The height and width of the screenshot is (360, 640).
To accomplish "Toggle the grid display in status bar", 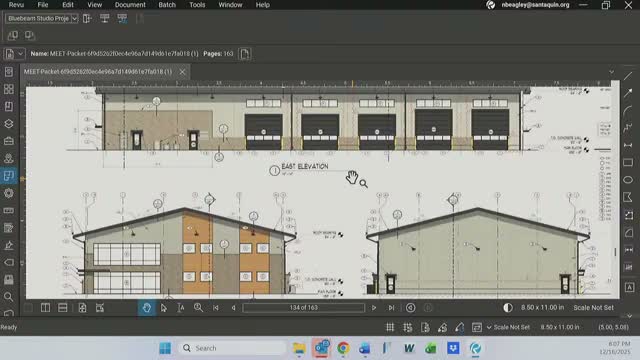I will (x=390, y=327).
